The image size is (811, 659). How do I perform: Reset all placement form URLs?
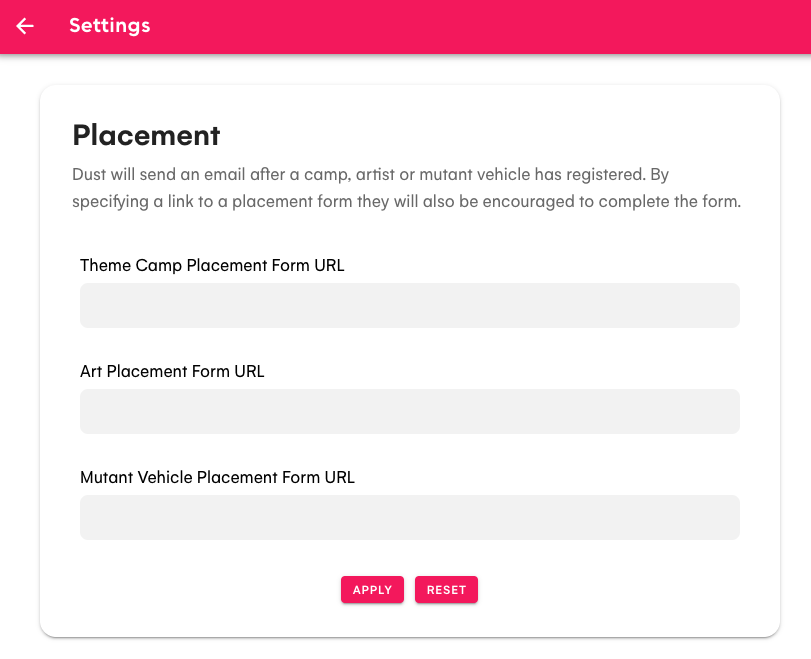click(x=446, y=589)
